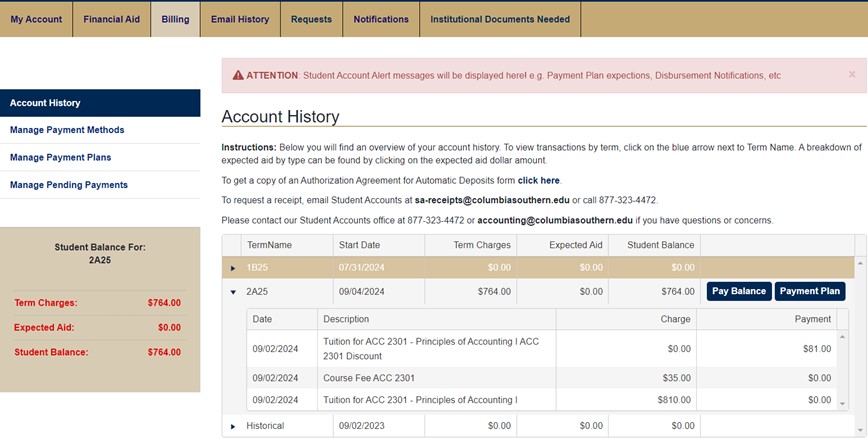The image size is (868, 439).
Task: Click the accounting email address link
Action: 554,220
